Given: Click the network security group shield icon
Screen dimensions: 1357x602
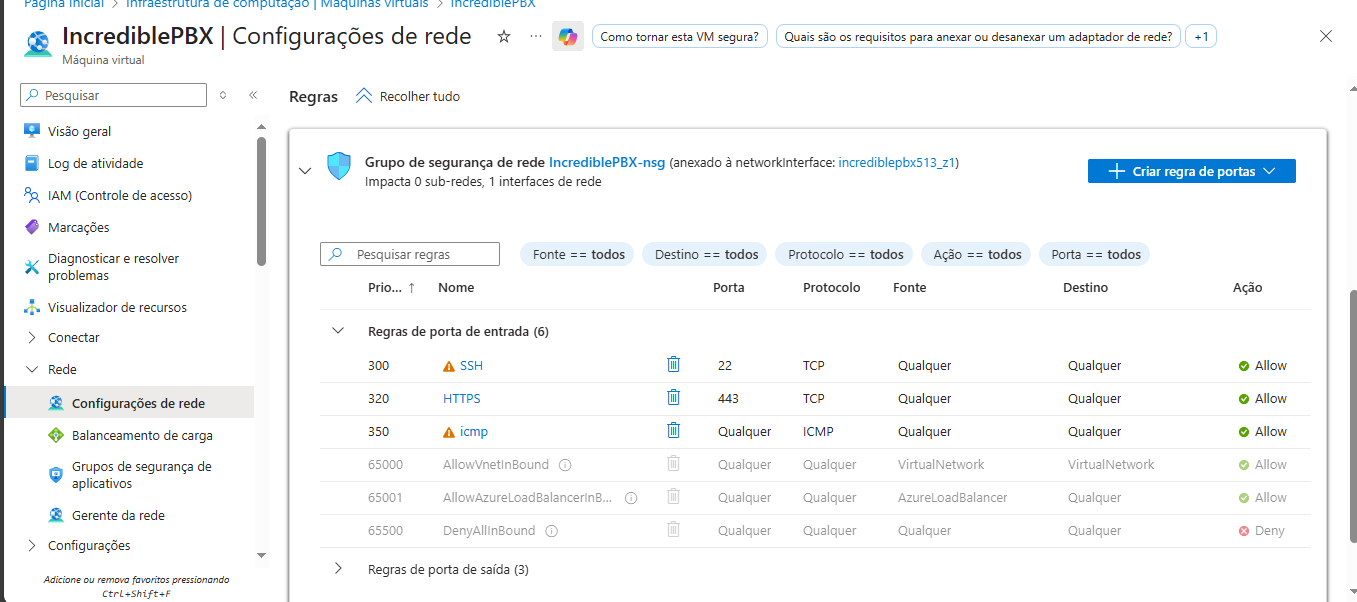Looking at the screenshot, I should click(x=339, y=166).
